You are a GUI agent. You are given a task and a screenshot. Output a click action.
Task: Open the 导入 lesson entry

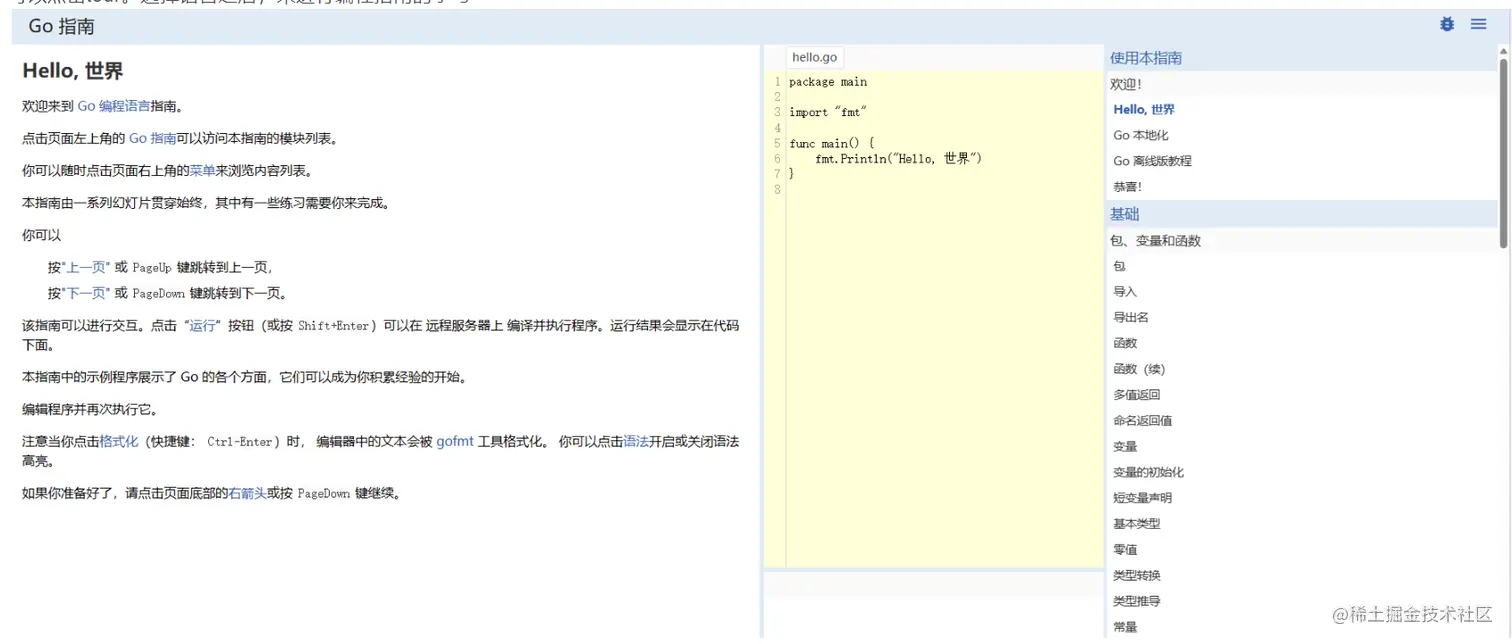click(x=1125, y=292)
